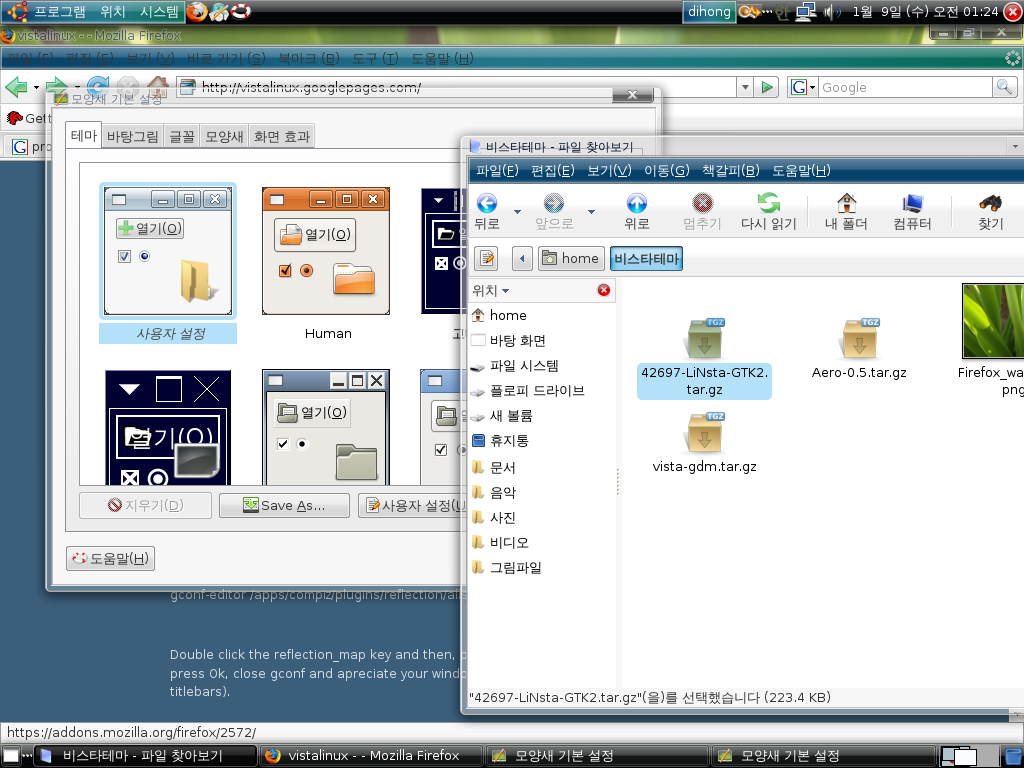This screenshot has height=768, width=1024.
Task: Click the 앞으로 forward button in file browser
Action: click(554, 212)
